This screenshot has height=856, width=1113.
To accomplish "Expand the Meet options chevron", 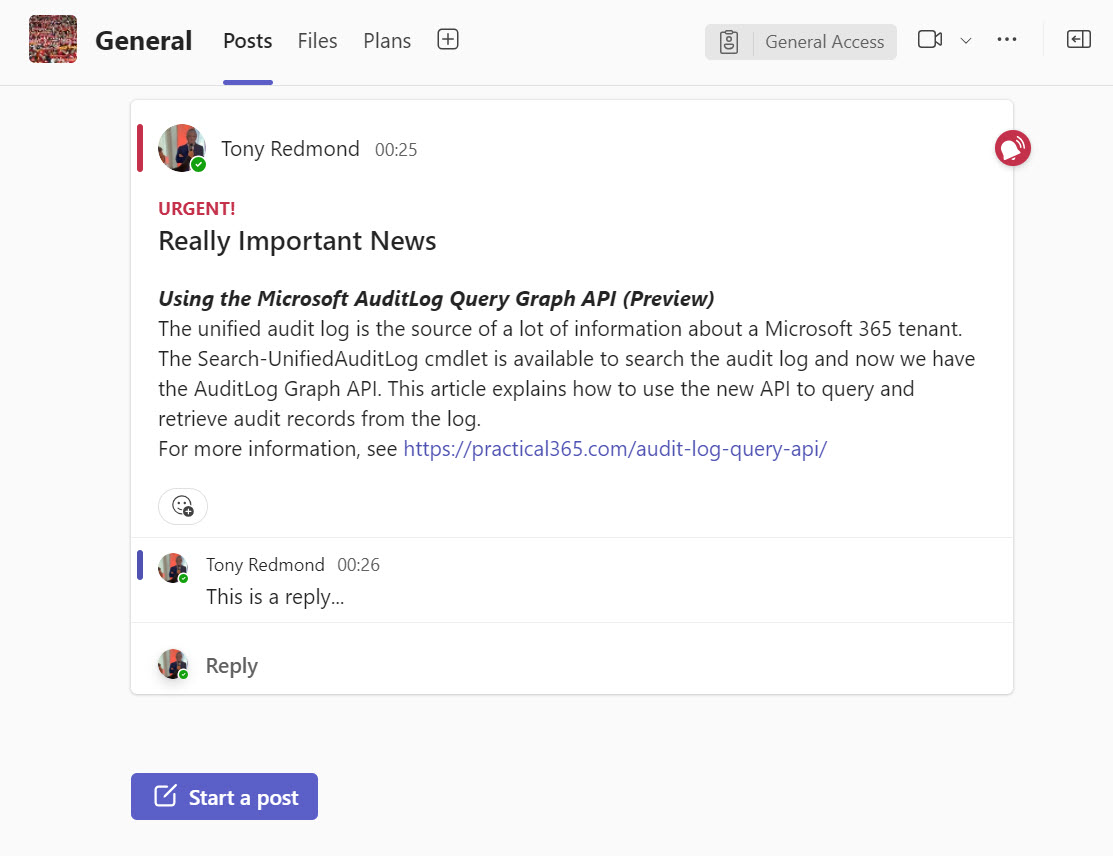I will pos(965,42).
